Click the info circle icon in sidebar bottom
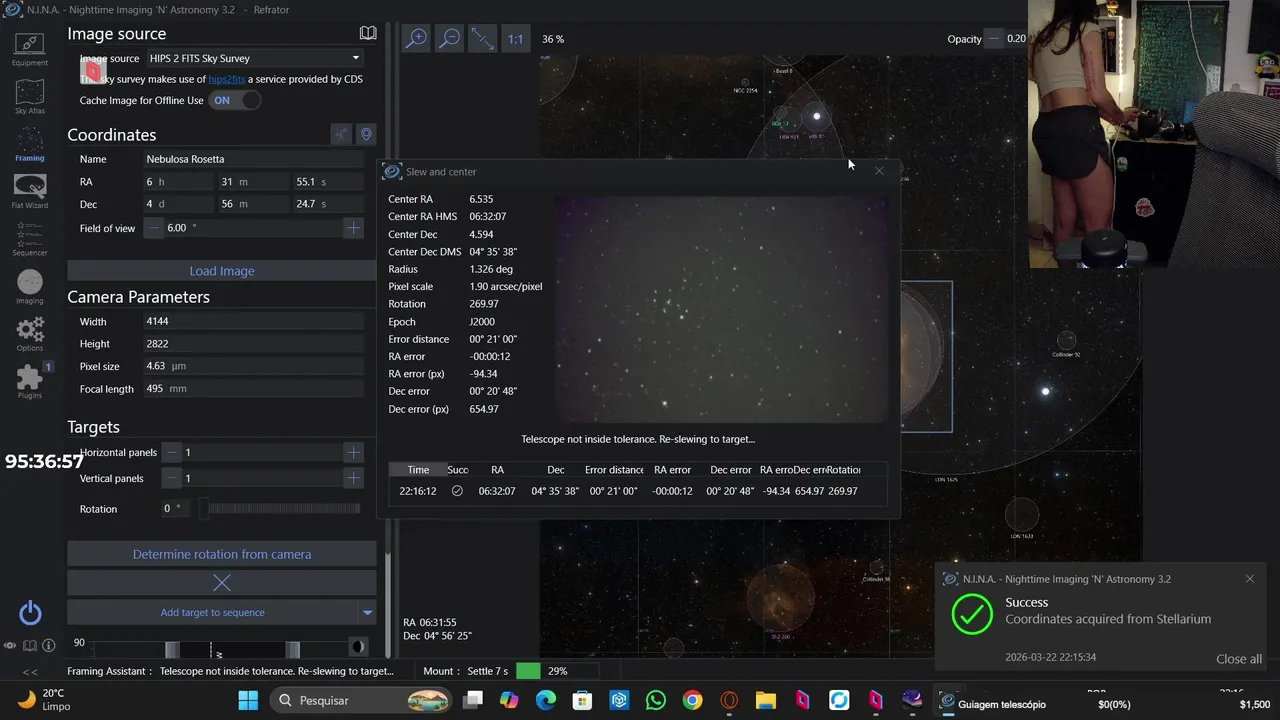This screenshot has width=1280, height=720. click(x=48, y=646)
